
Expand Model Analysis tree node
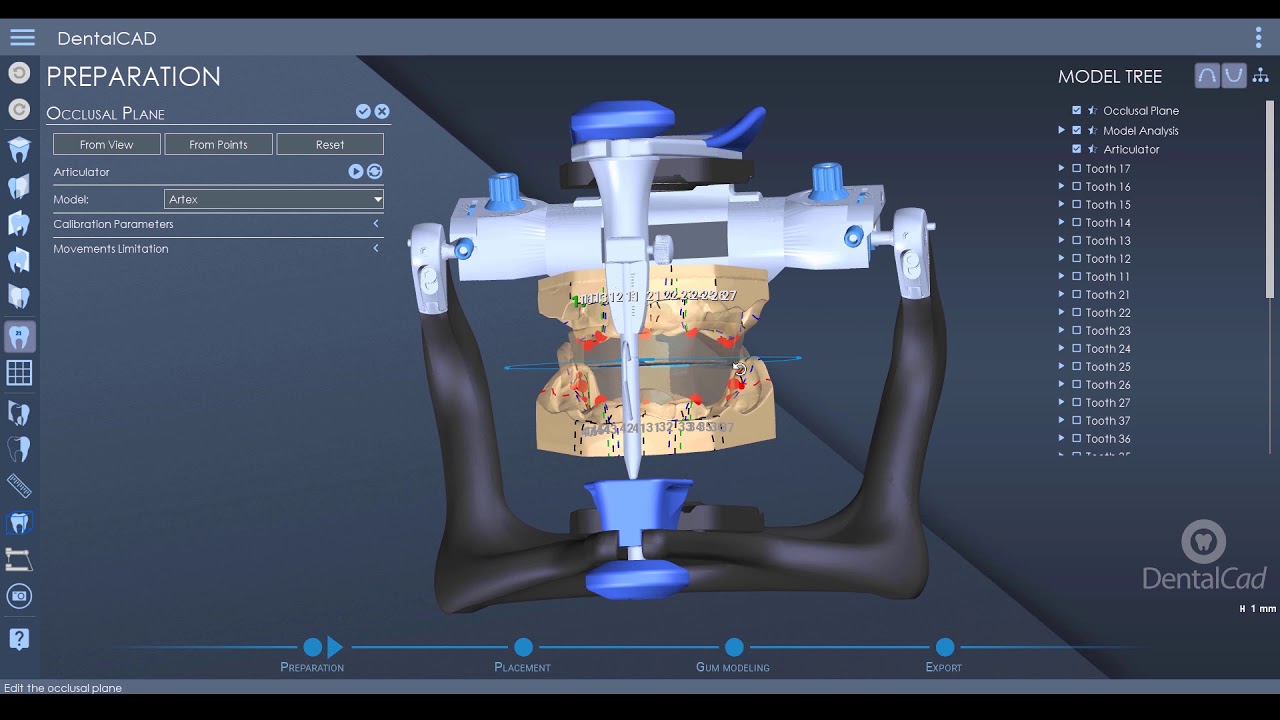point(1062,130)
